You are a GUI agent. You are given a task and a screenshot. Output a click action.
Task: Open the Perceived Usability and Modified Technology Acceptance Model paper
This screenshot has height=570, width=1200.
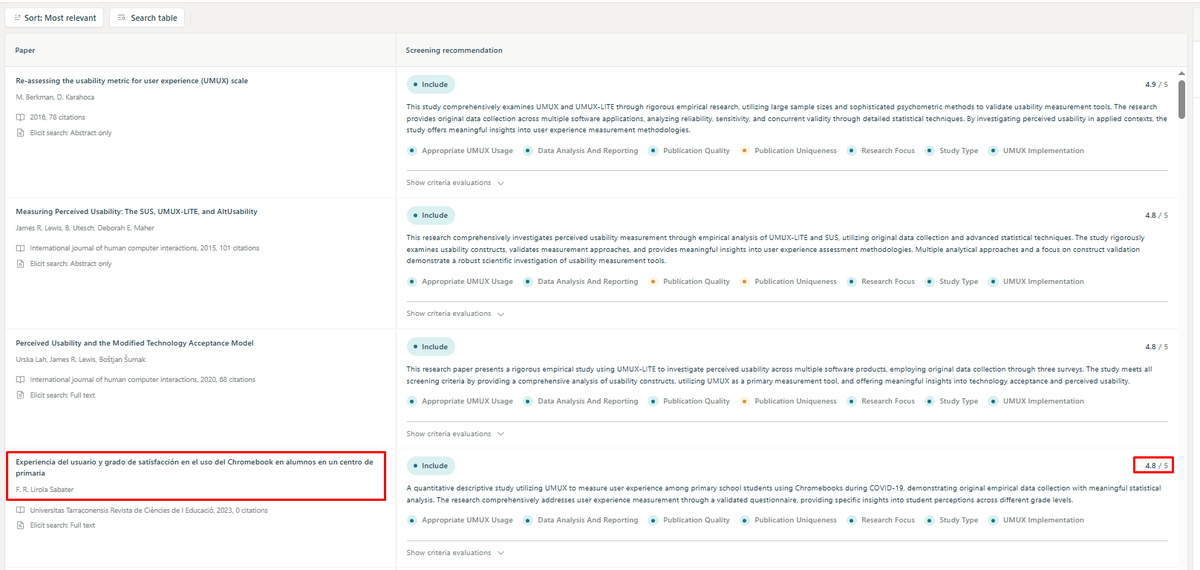(x=135, y=342)
